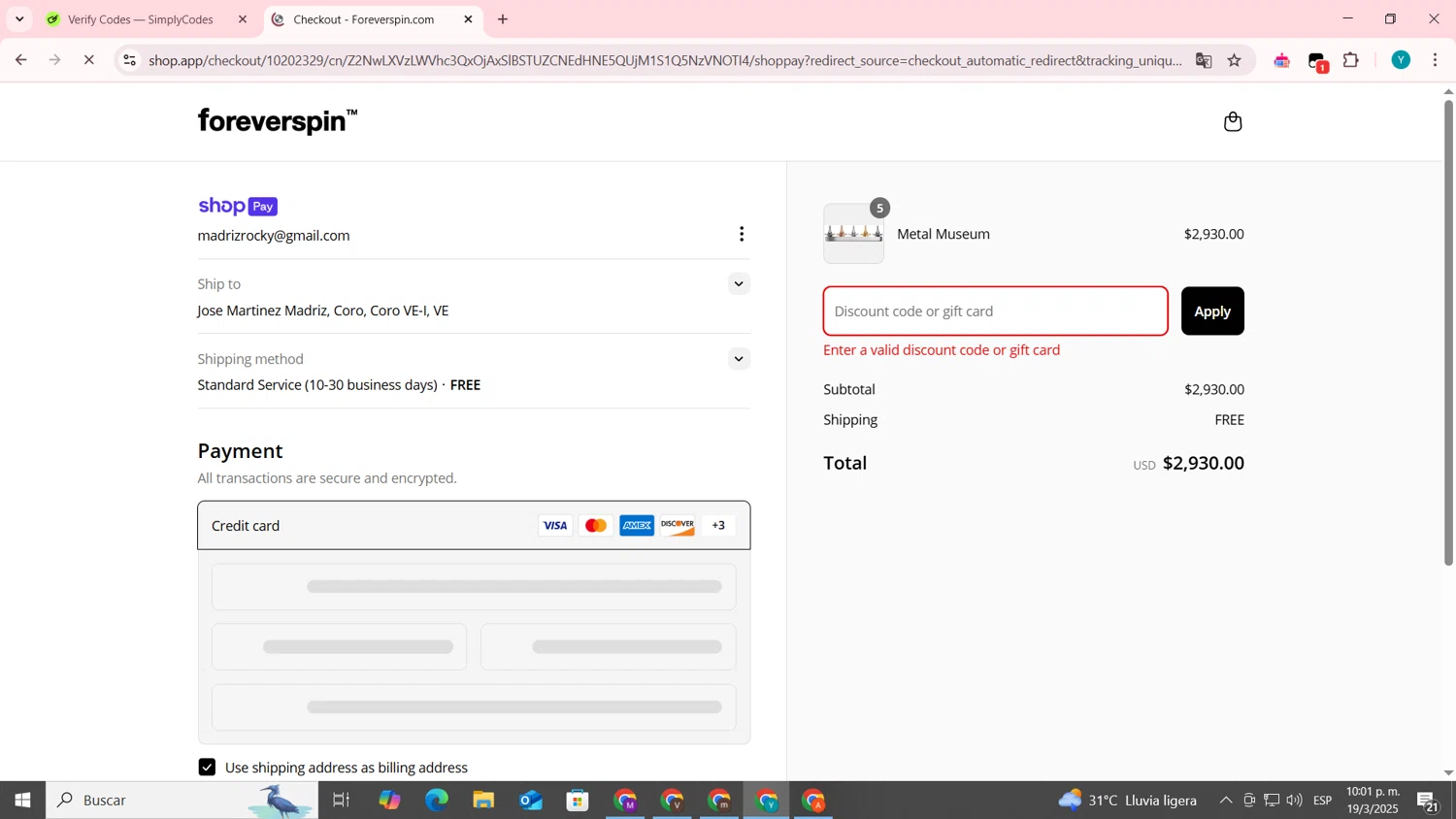Click the taskbar Buscar search box

tap(182, 801)
